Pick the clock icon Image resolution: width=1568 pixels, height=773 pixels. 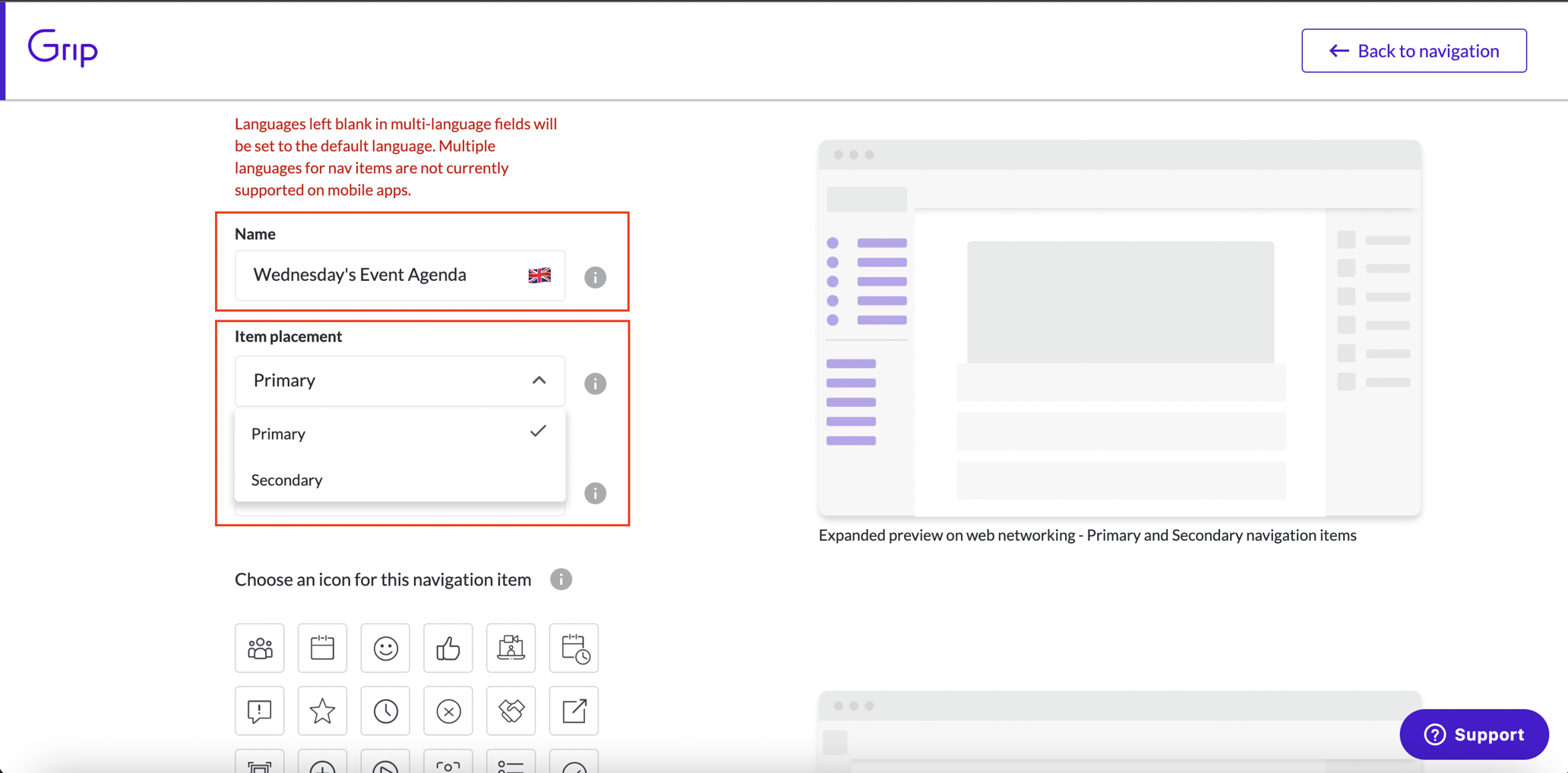[385, 711]
